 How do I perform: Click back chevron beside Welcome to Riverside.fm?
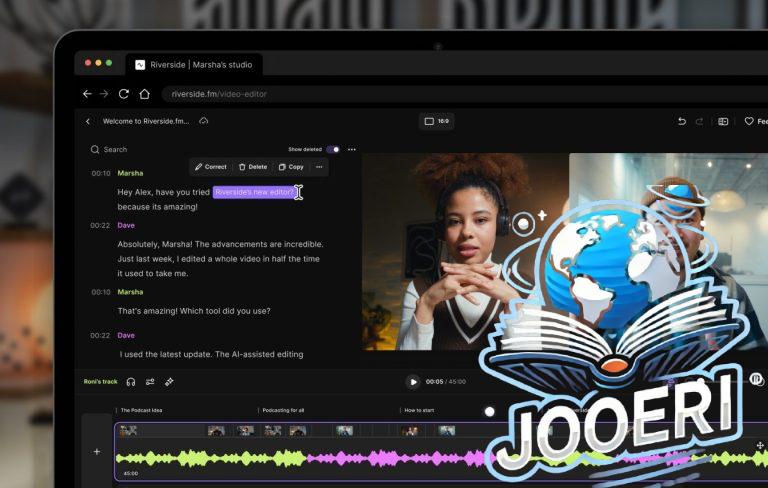(88, 122)
